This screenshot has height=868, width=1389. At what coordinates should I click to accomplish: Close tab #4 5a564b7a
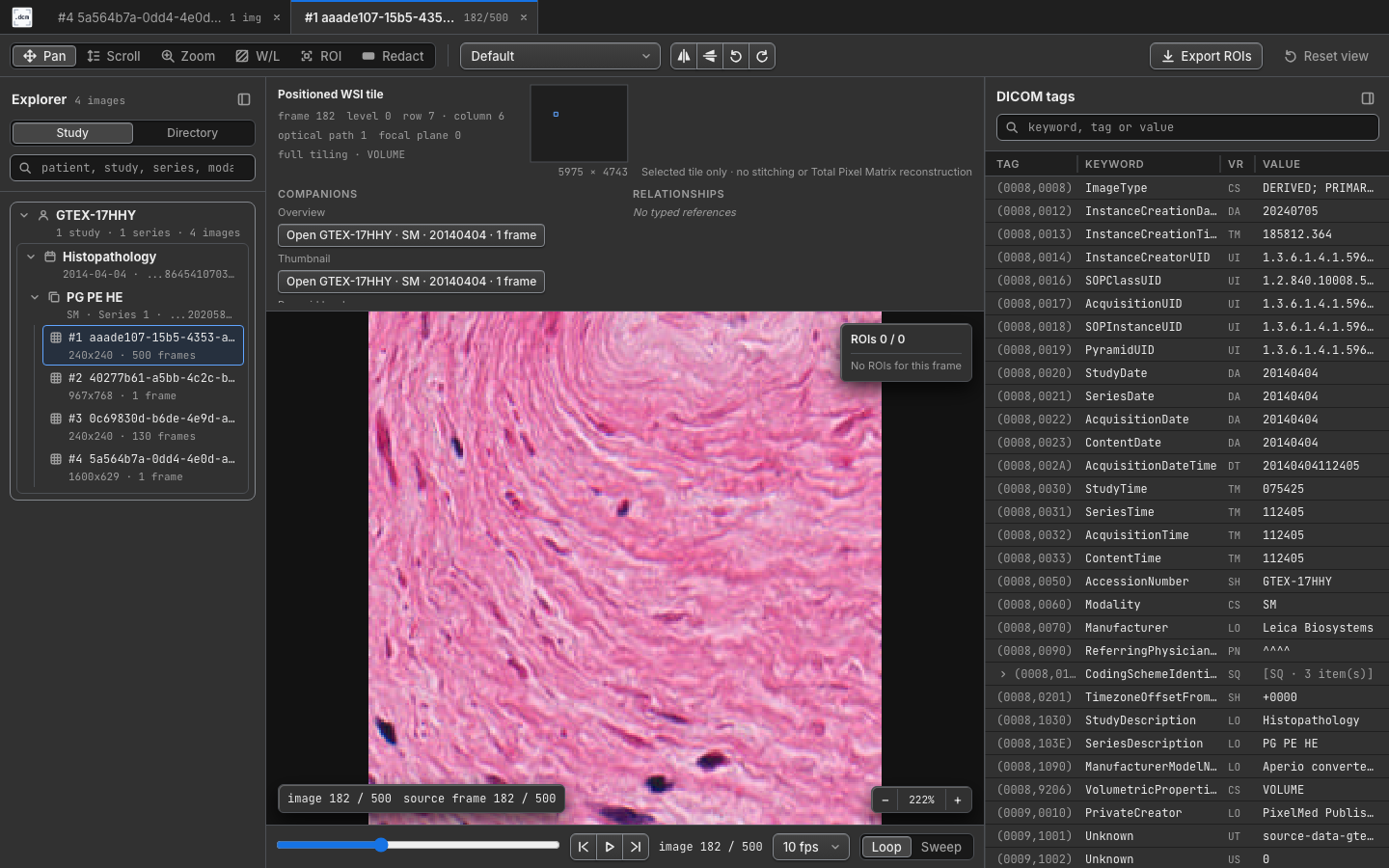(x=278, y=17)
